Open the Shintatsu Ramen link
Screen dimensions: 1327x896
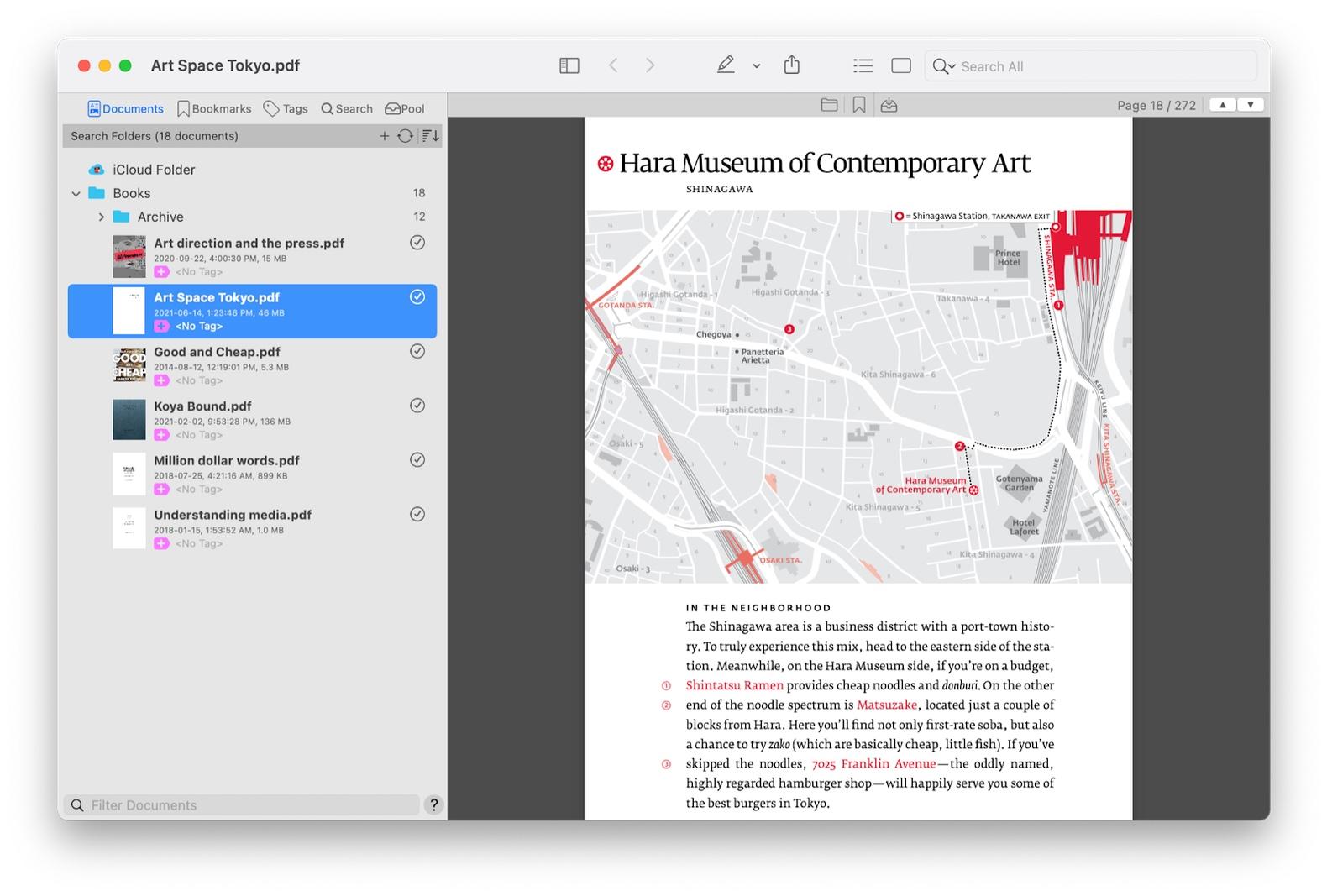[x=734, y=685]
